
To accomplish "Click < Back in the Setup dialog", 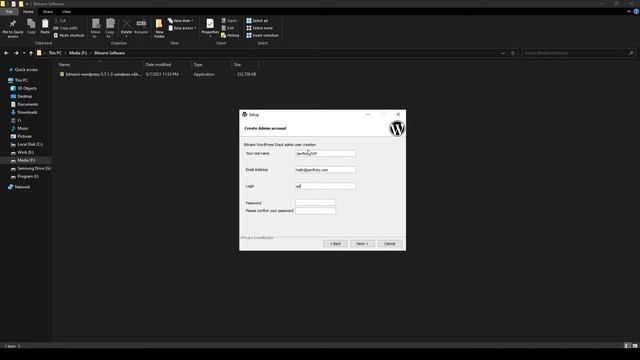I will (x=336, y=244).
